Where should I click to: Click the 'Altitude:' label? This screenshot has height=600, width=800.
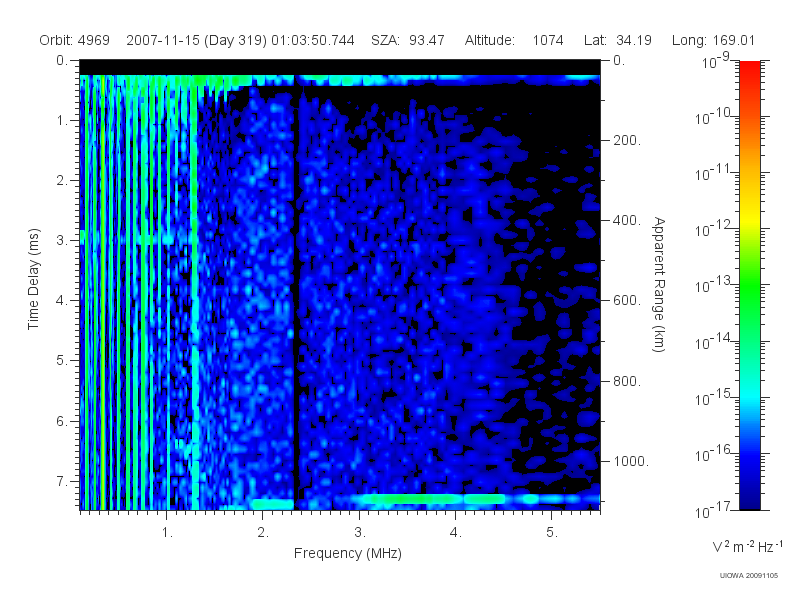point(490,40)
